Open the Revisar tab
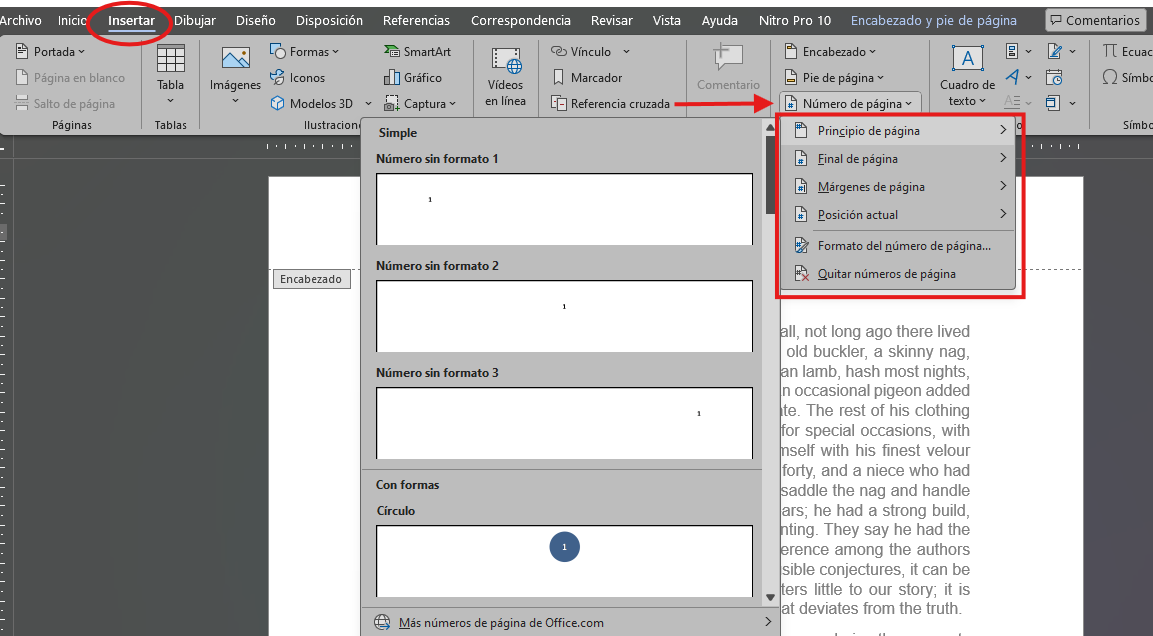The width and height of the screenshot is (1153, 636). (612, 21)
